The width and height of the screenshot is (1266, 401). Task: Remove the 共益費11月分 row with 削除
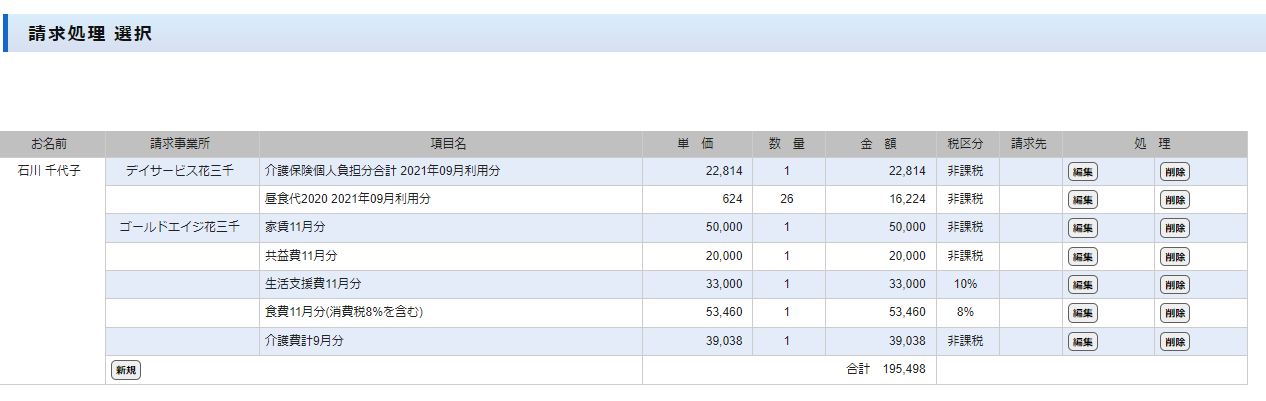point(1174,257)
